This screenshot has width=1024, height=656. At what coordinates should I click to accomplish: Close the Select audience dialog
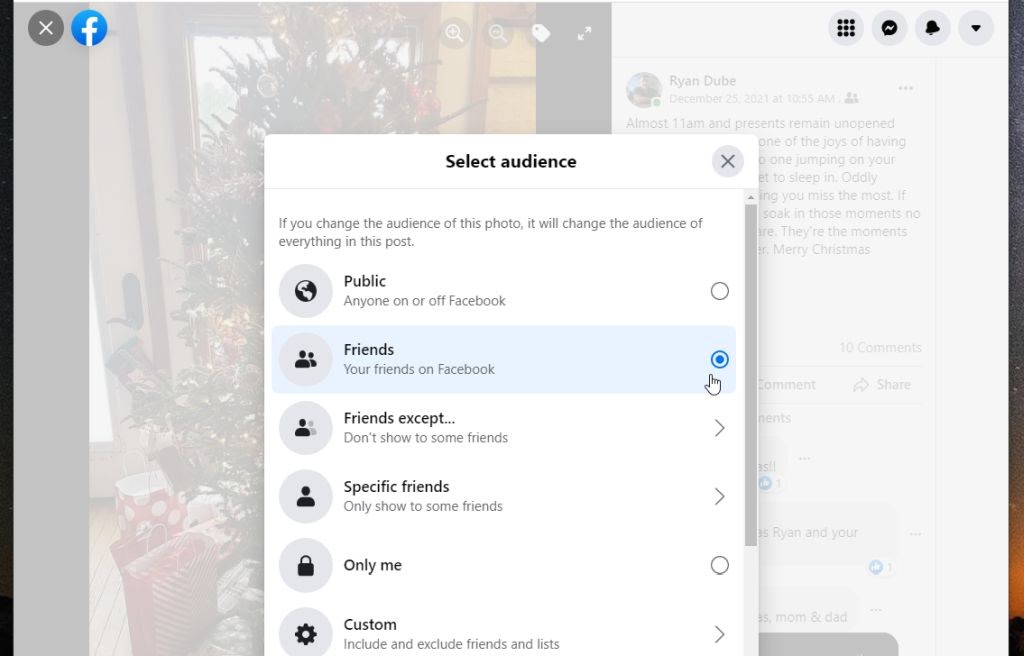coord(728,161)
